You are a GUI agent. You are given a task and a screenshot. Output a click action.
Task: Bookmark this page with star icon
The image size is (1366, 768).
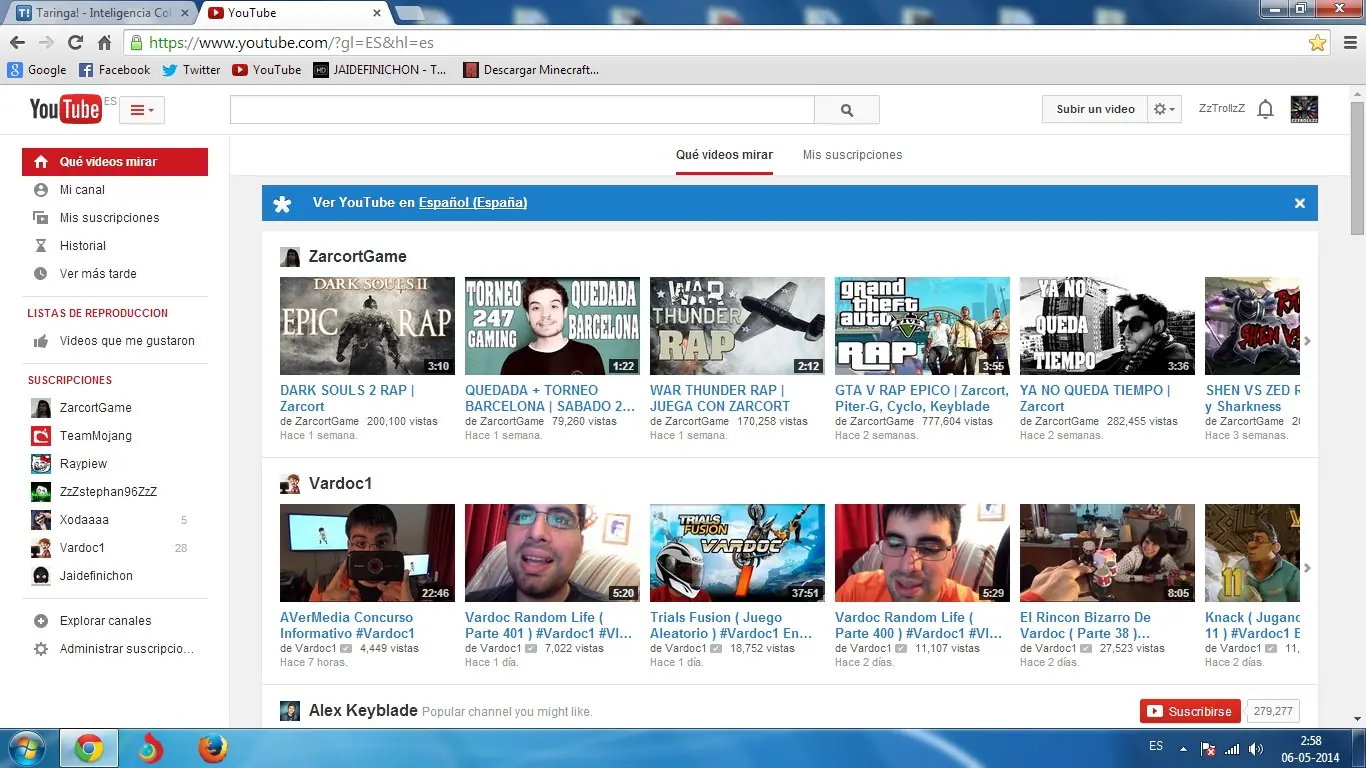point(1317,43)
